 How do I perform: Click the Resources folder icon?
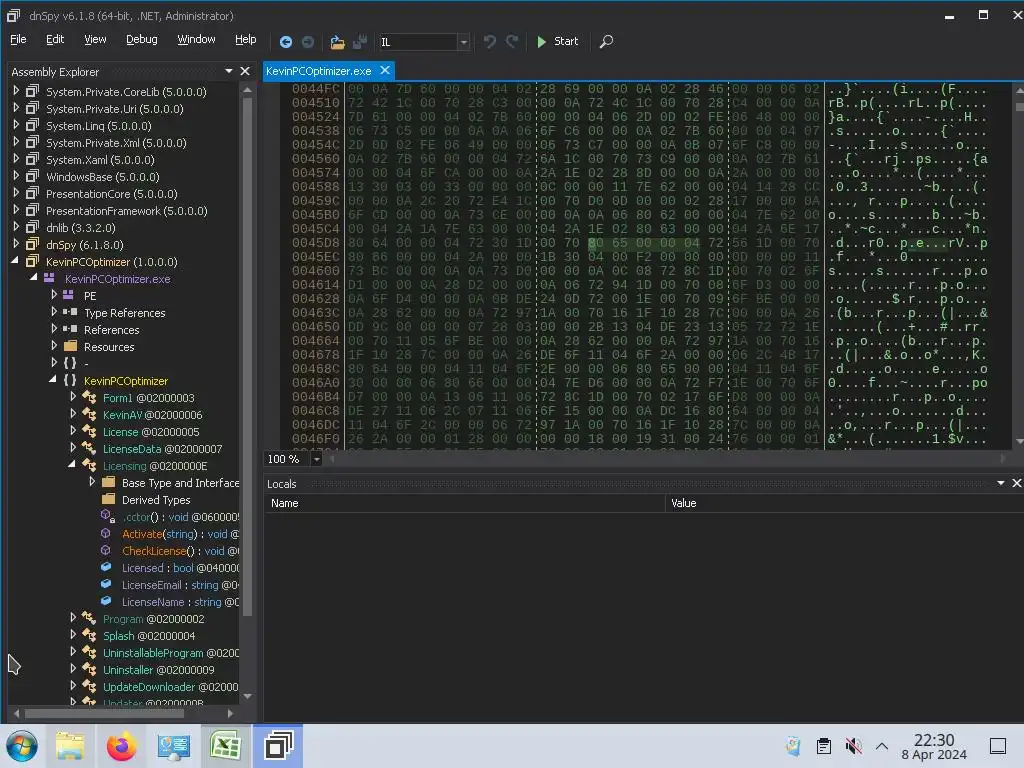(x=71, y=346)
